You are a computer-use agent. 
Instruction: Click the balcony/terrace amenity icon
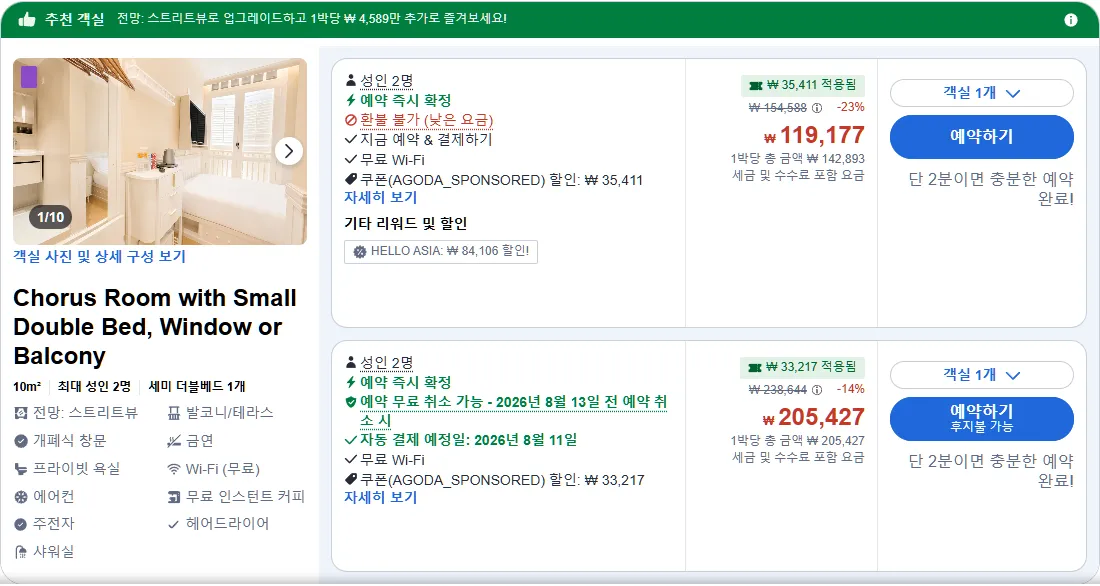[174, 413]
